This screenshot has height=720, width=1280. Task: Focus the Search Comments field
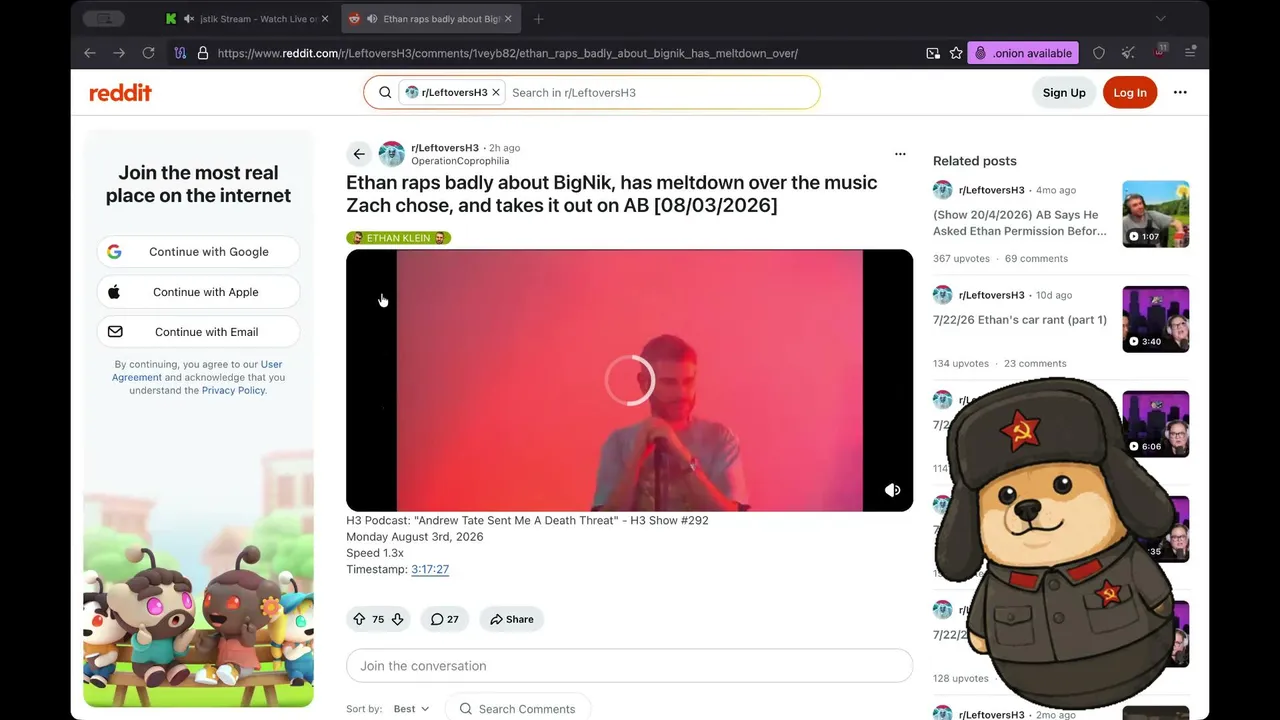(x=517, y=709)
